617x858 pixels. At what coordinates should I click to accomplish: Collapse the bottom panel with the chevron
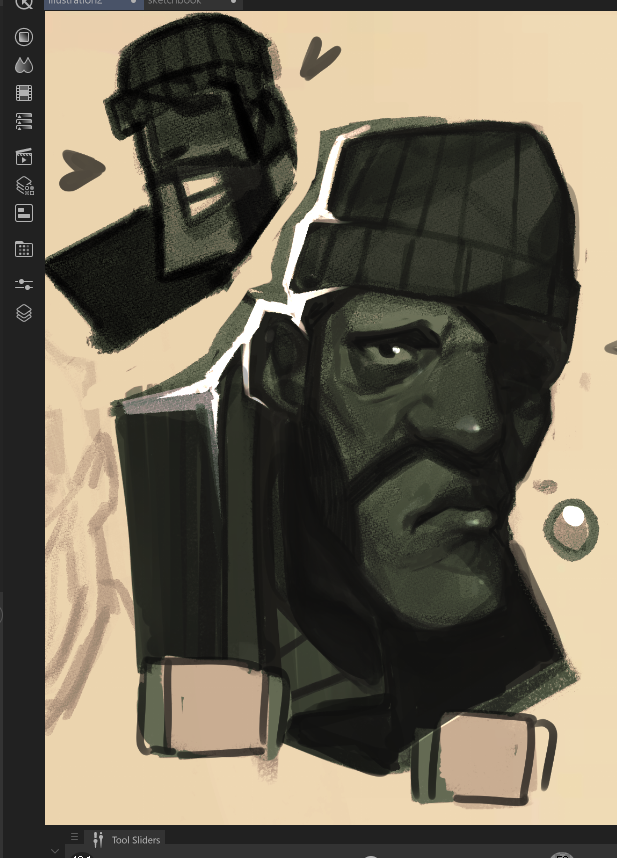point(55,851)
